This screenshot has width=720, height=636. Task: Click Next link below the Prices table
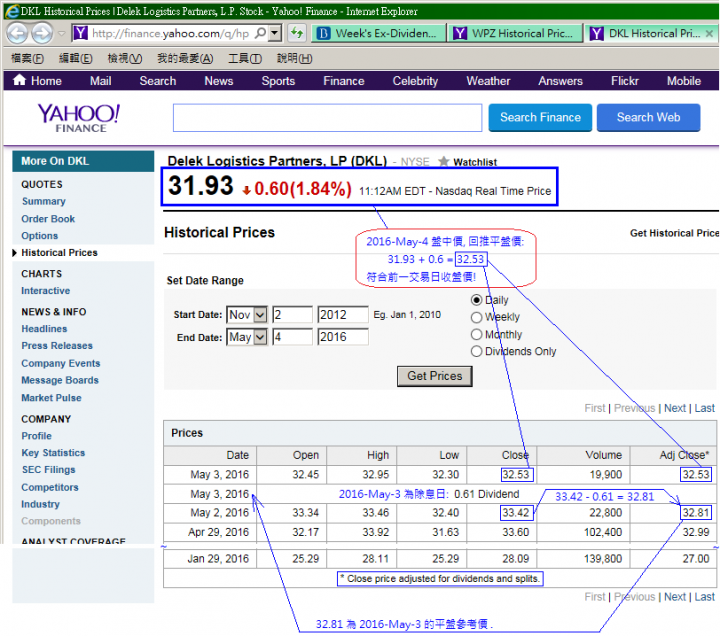tap(675, 597)
